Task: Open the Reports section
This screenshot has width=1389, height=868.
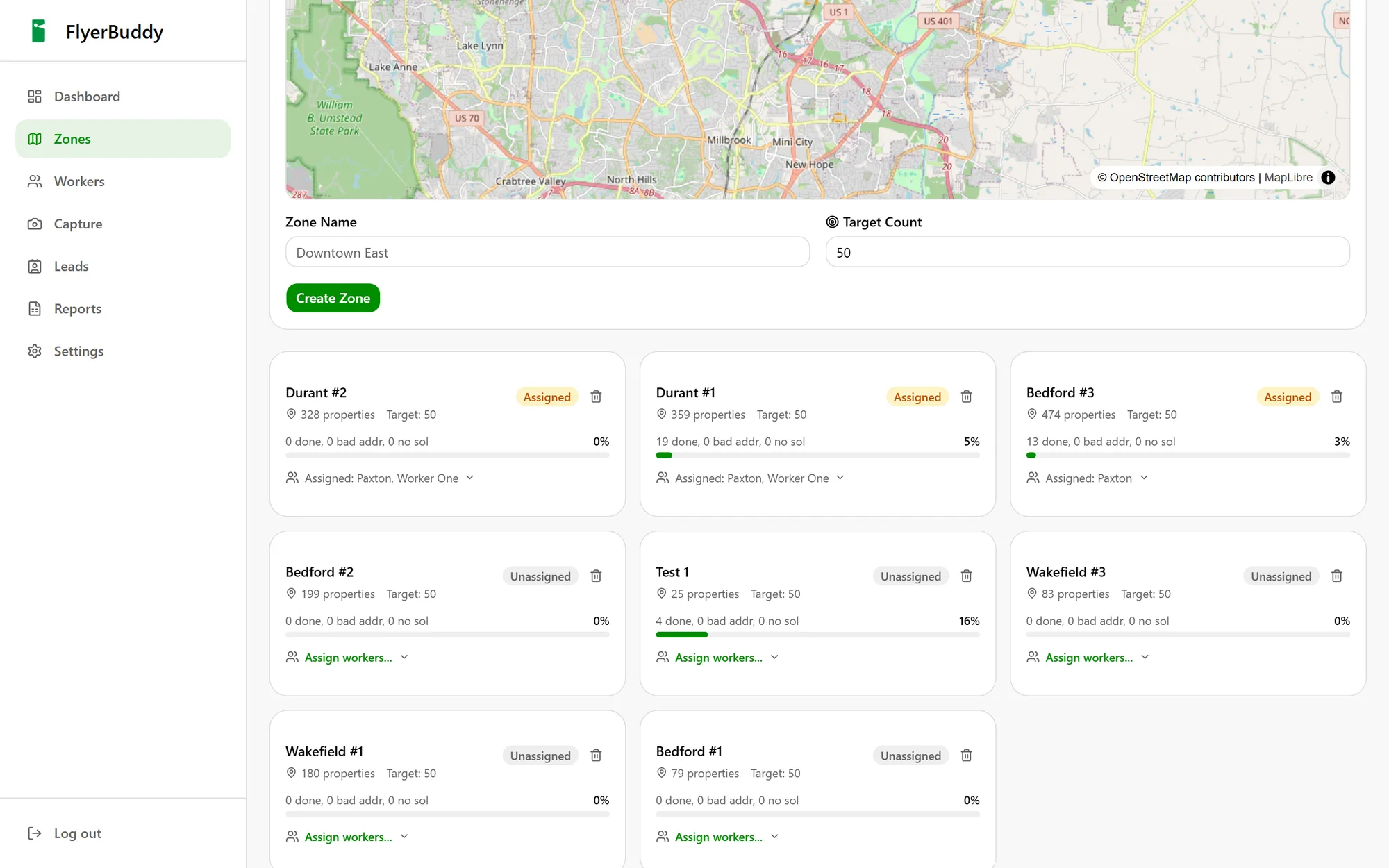Action: (x=123, y=308)
